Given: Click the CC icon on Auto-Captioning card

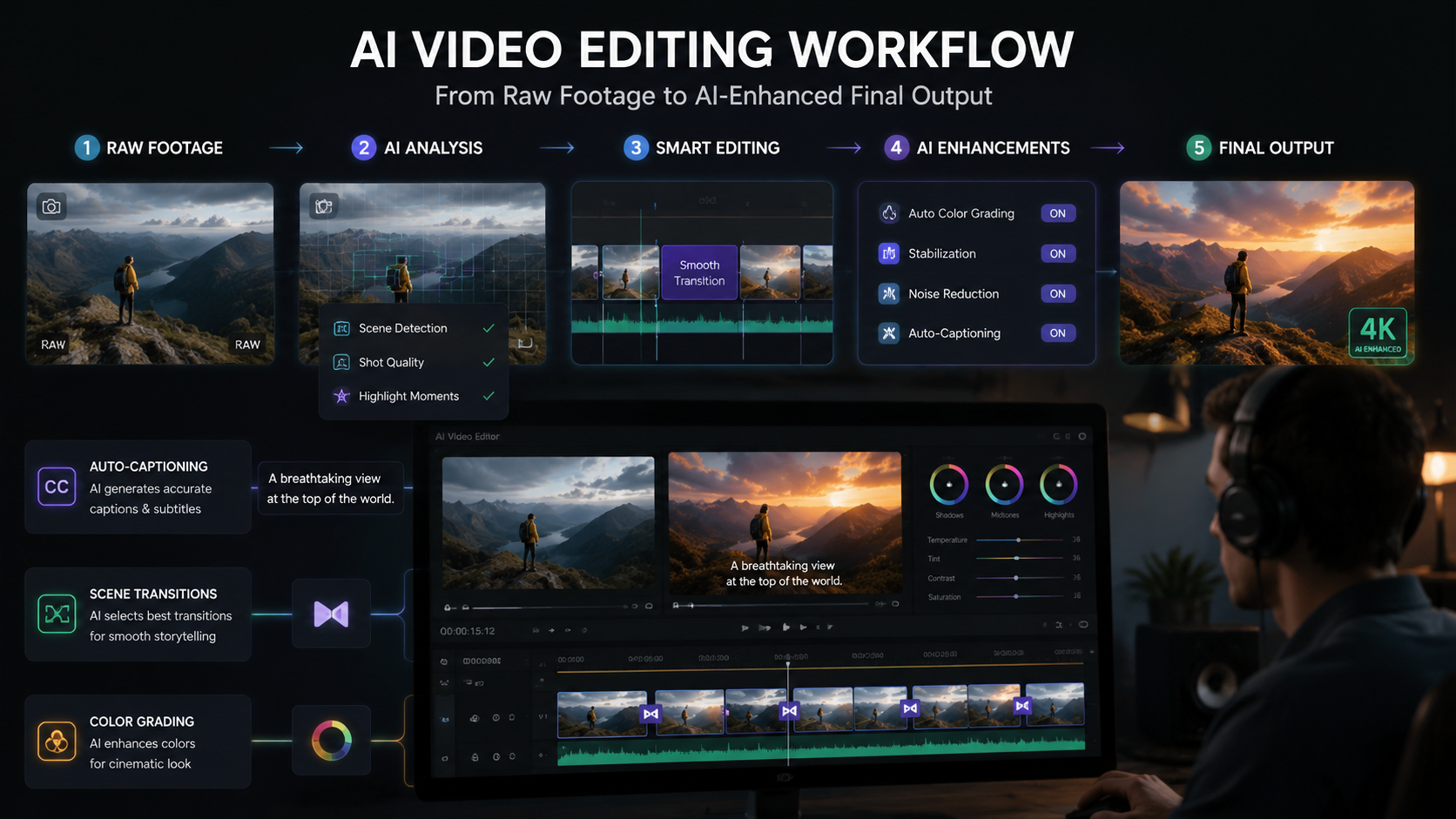Looking at the screenshot, I should (57, 487).
